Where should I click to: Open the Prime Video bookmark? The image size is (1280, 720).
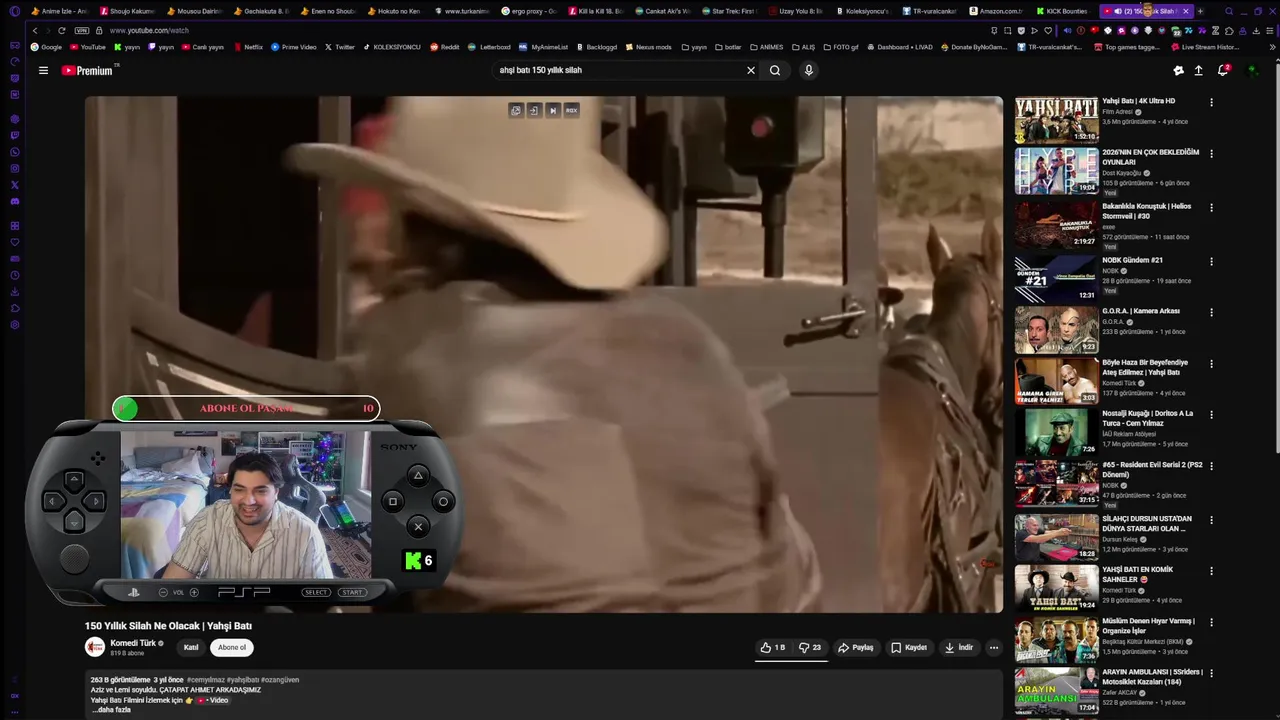(x=294, y=47)
